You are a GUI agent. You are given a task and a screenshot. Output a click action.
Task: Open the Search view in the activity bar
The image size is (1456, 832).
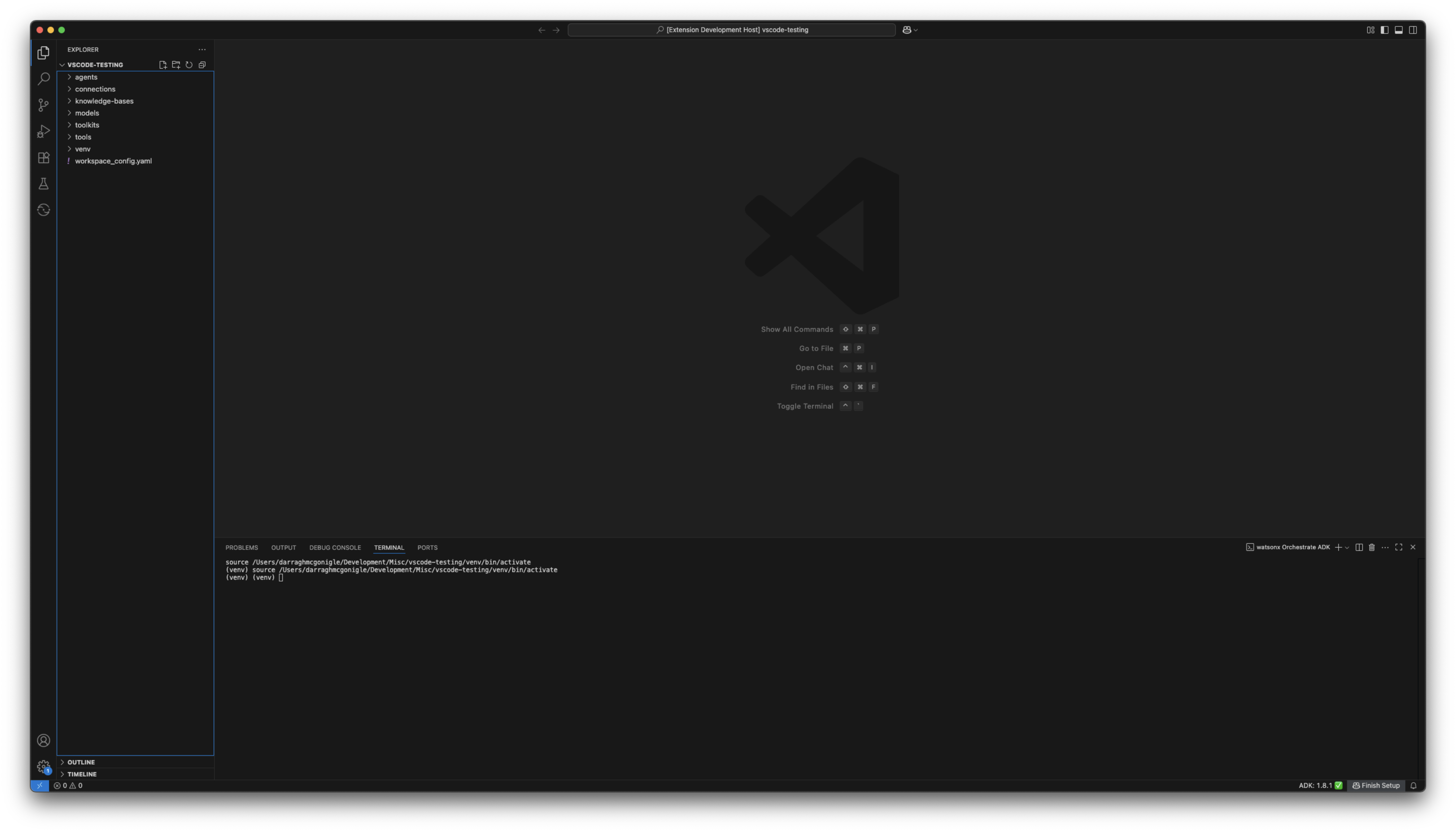(x=43, y=79)
